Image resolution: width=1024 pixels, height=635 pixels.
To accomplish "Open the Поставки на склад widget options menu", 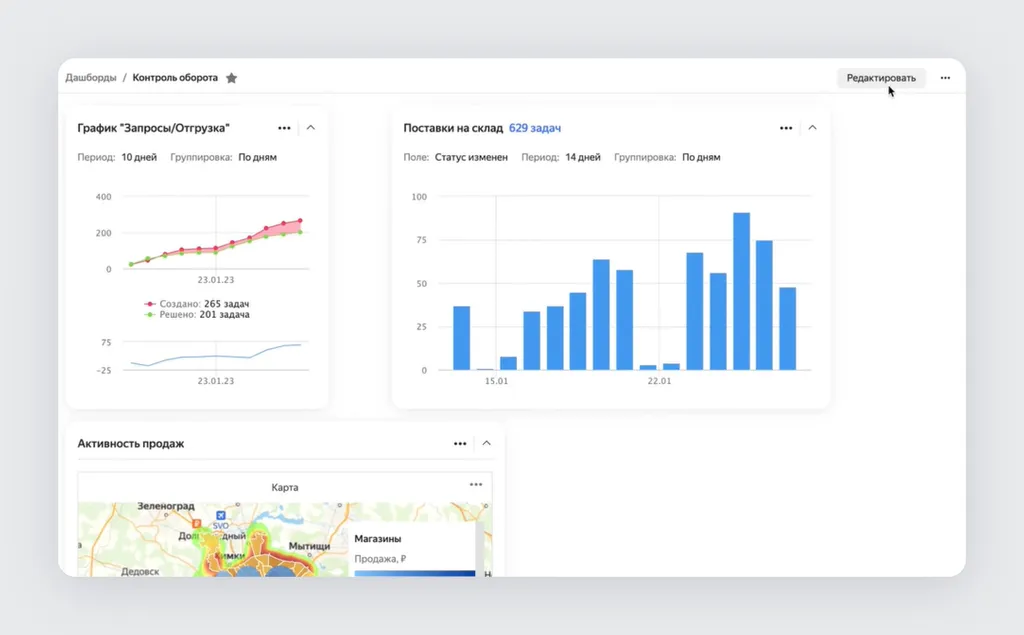I will (786, 128).
